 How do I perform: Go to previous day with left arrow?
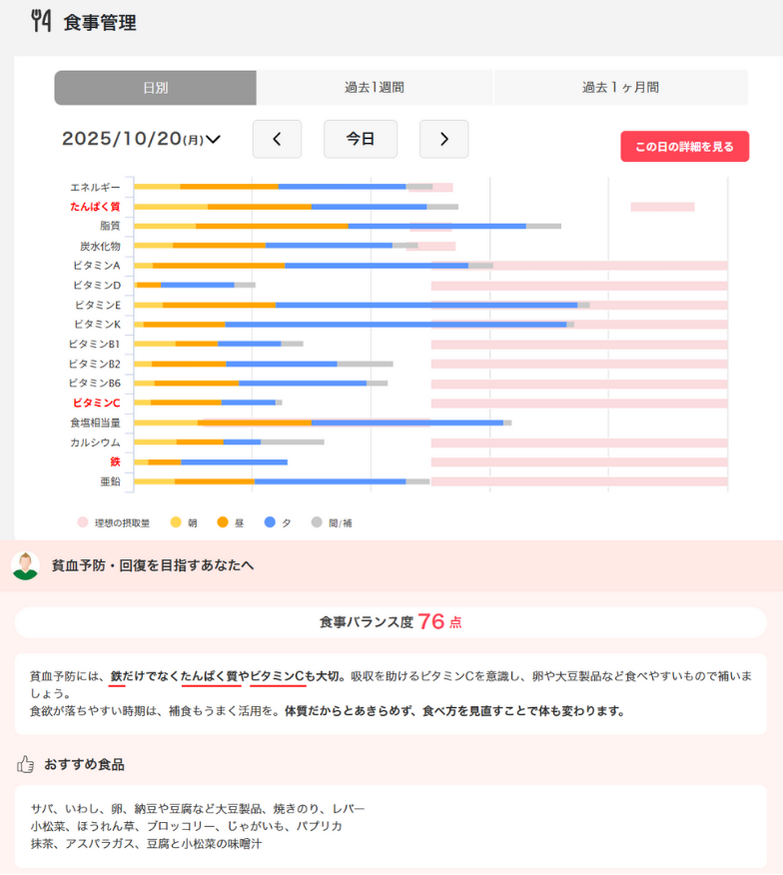(x=277, y=139)
